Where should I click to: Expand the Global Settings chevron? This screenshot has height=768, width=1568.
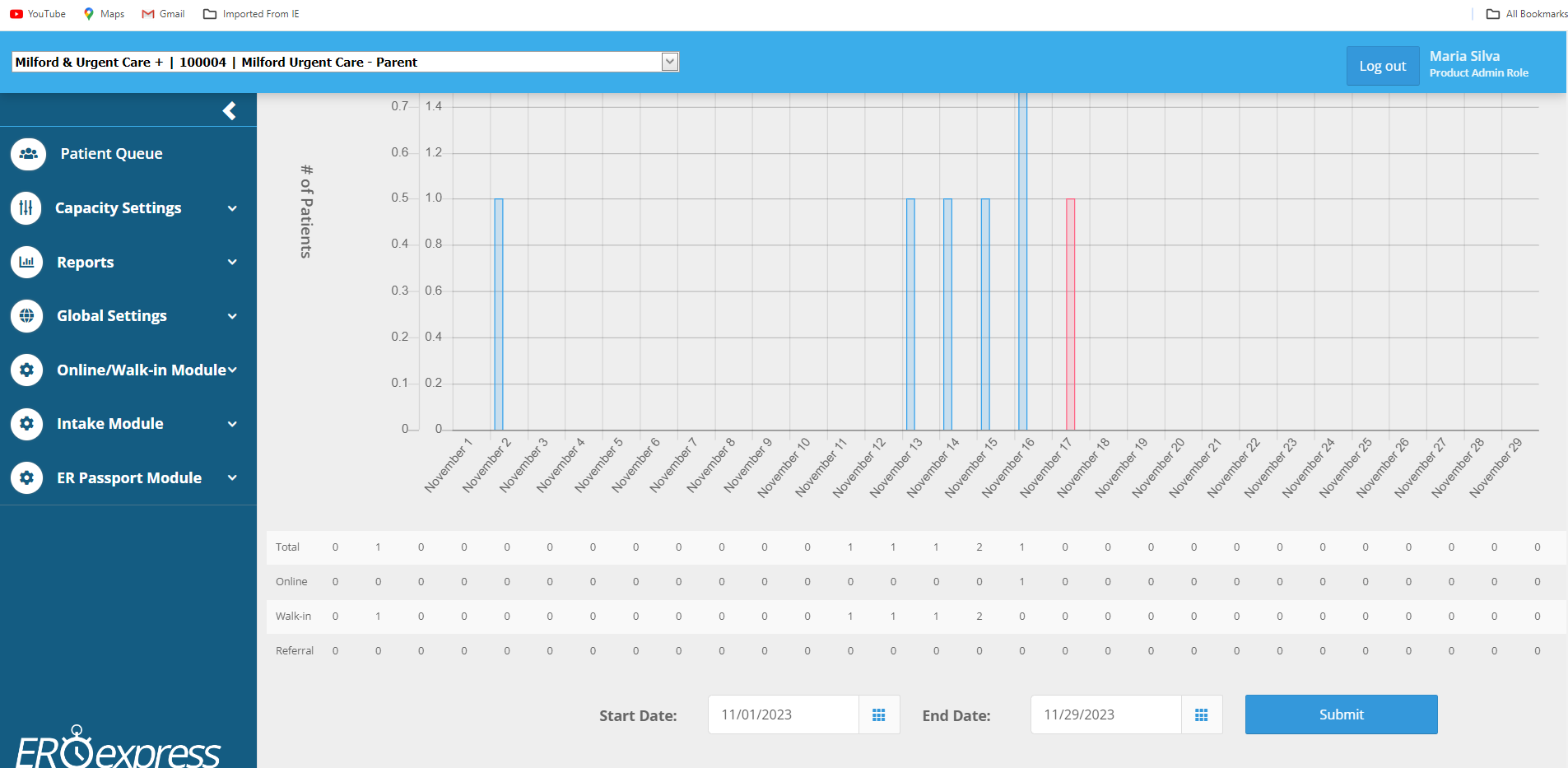[x=232, y=316]
